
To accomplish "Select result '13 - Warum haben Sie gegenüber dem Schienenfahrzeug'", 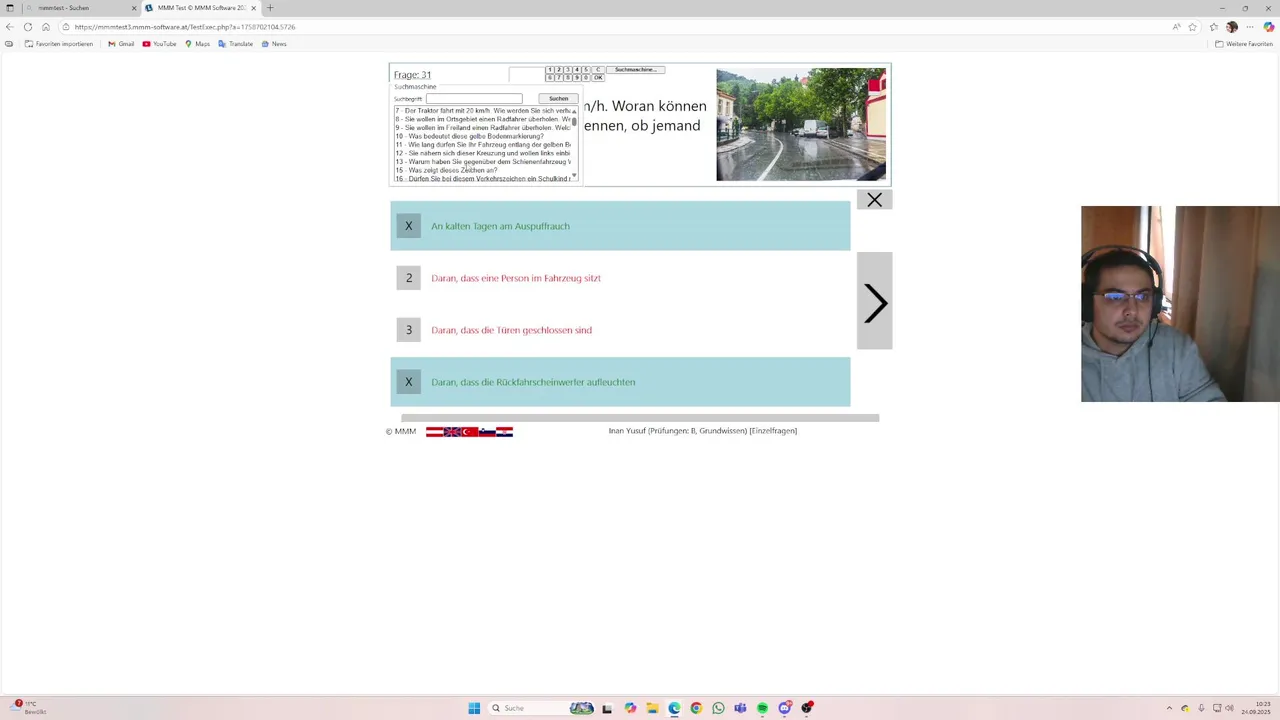I will tap(482, 161).
